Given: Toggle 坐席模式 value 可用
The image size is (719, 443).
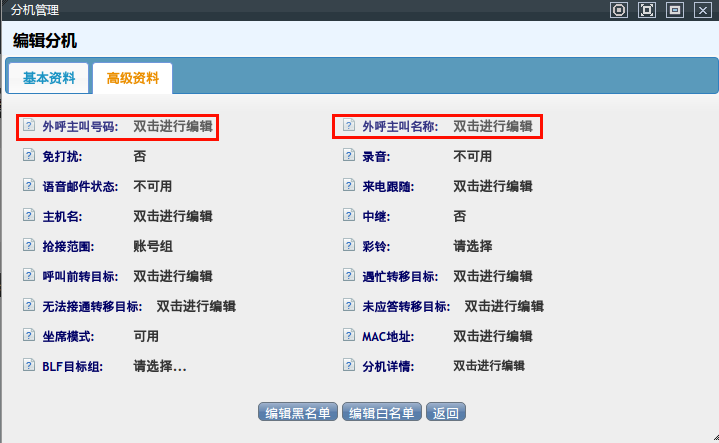Looking at the screenshot, I should coord(146,336).
